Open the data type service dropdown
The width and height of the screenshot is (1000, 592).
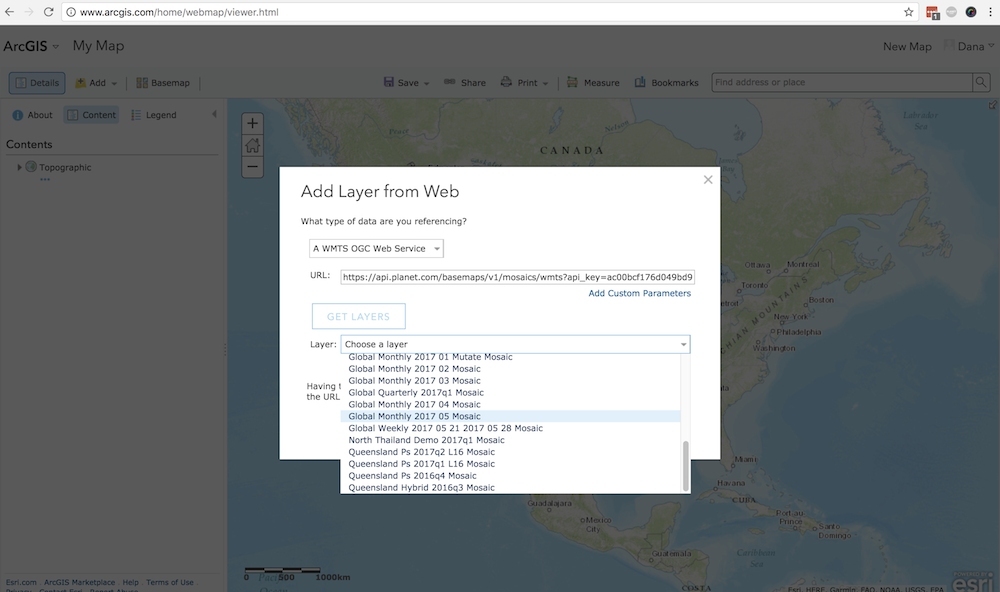pos(376,248)
